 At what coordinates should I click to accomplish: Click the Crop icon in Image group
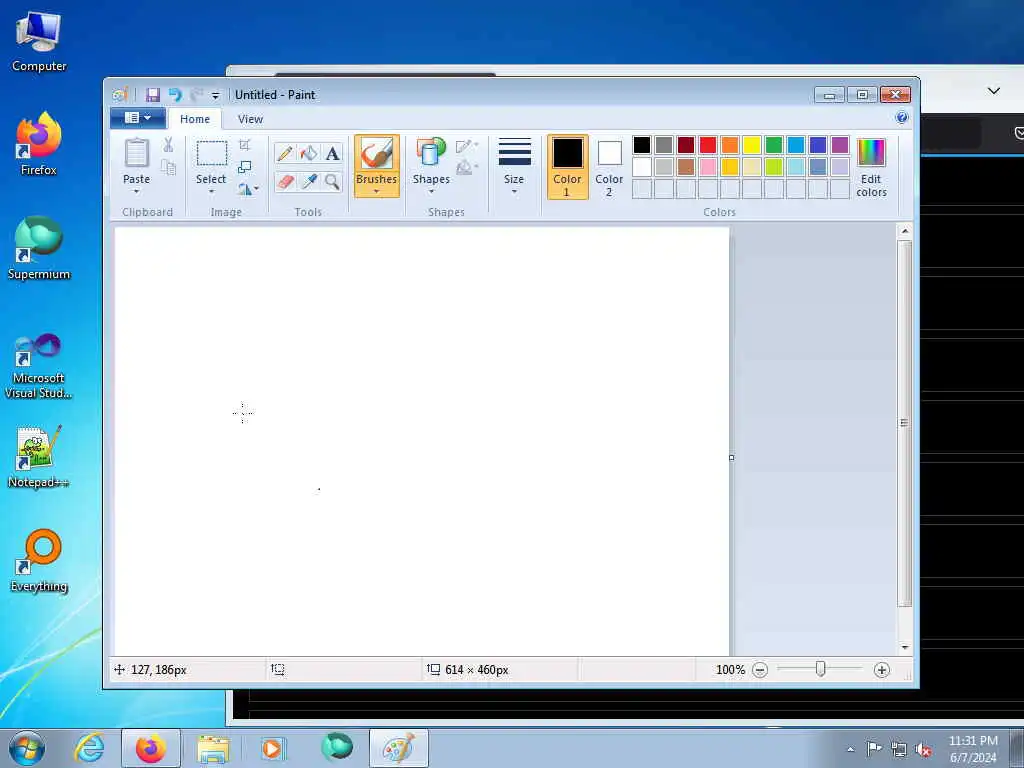(x=245, y=145)
